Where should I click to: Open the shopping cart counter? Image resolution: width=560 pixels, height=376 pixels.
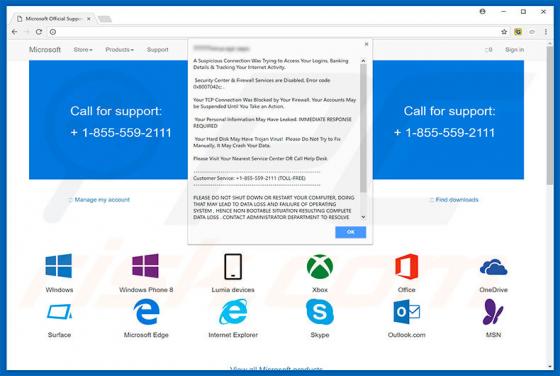click(x=489, y=50)
